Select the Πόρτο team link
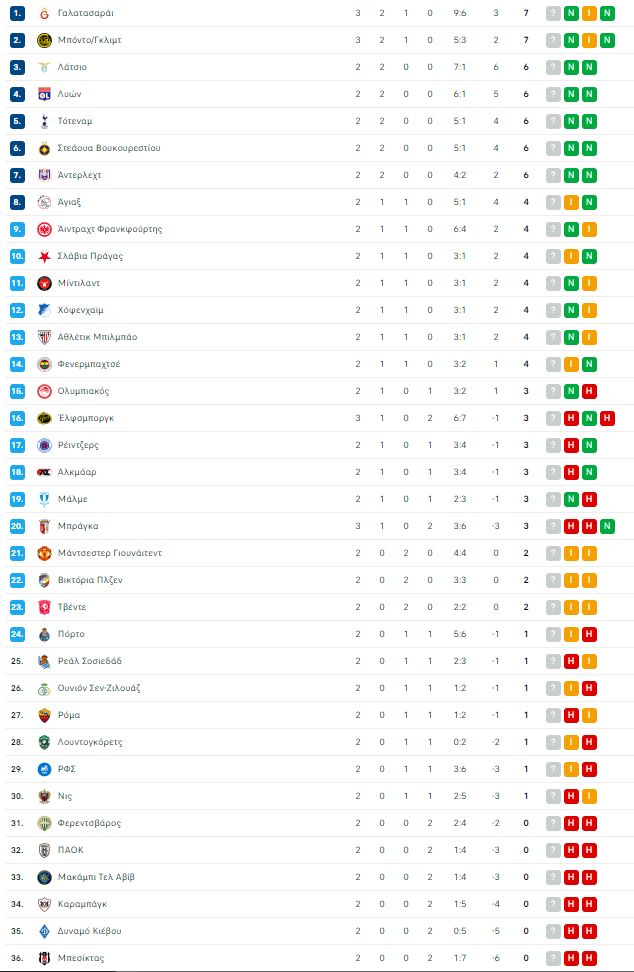634x972 pixels. point(71,634)
